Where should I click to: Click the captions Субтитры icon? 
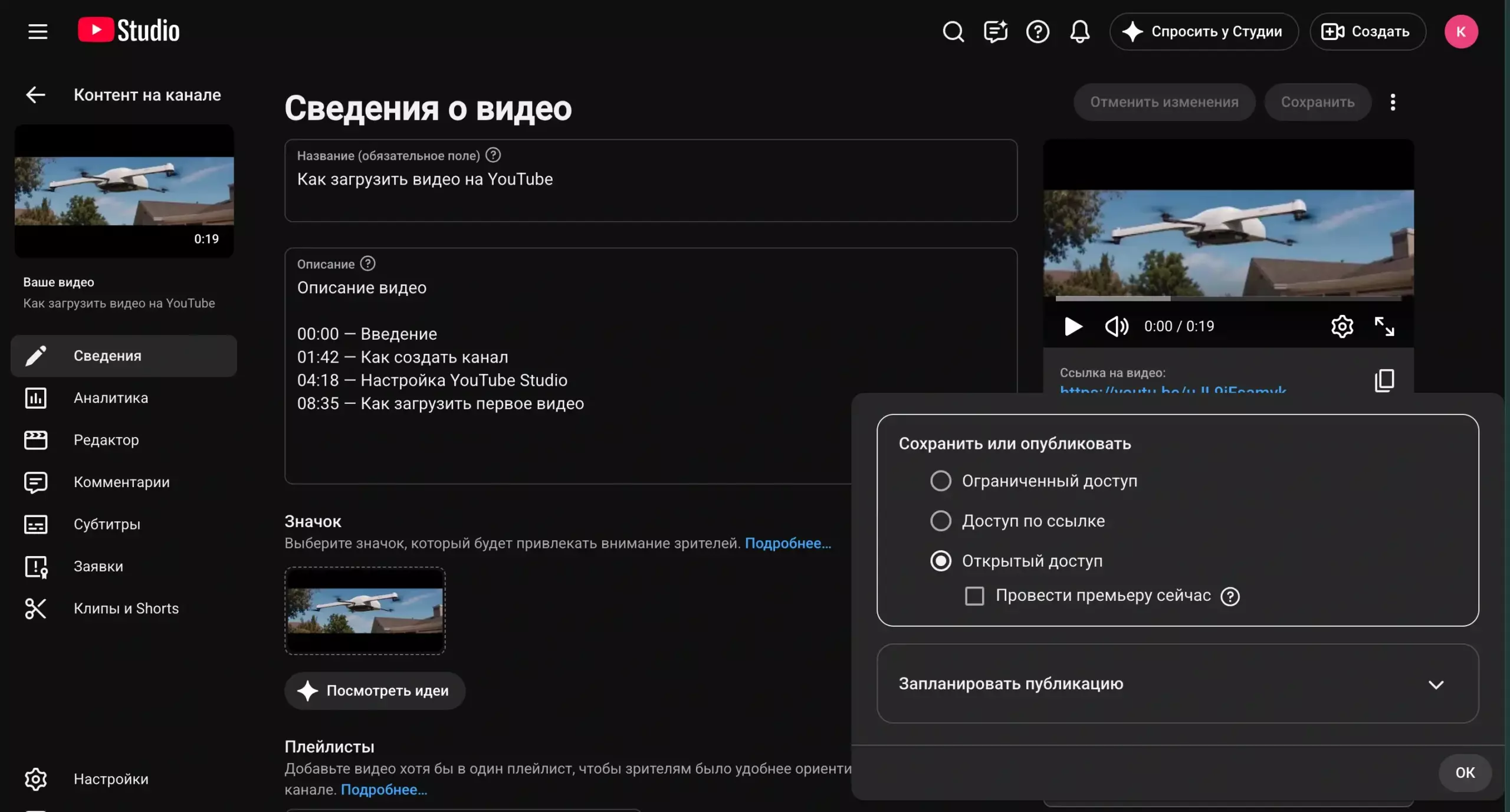click(x=35, y=524)
